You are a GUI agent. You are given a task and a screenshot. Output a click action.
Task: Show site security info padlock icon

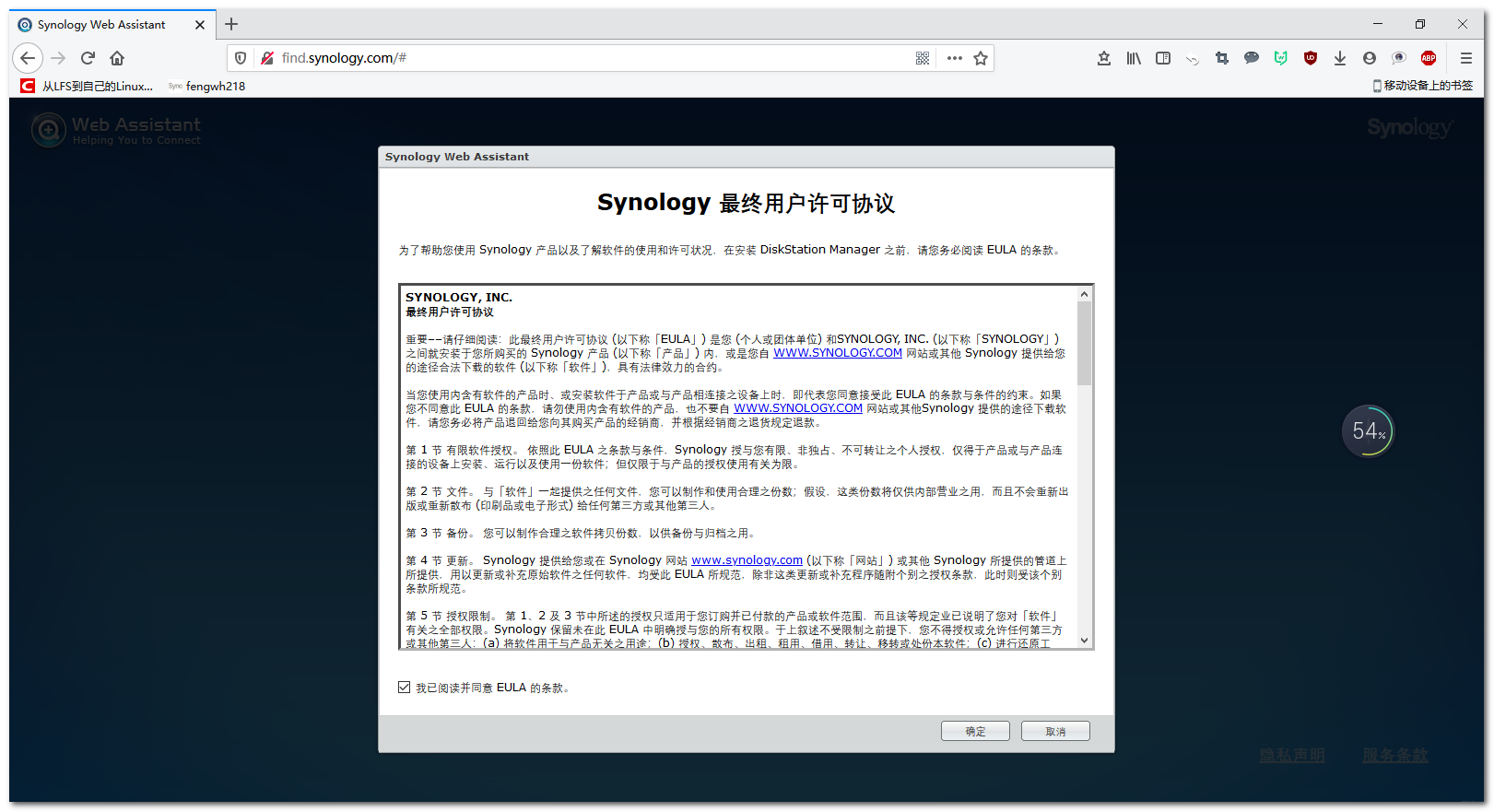pyautogui.click(x=267, y=58)
